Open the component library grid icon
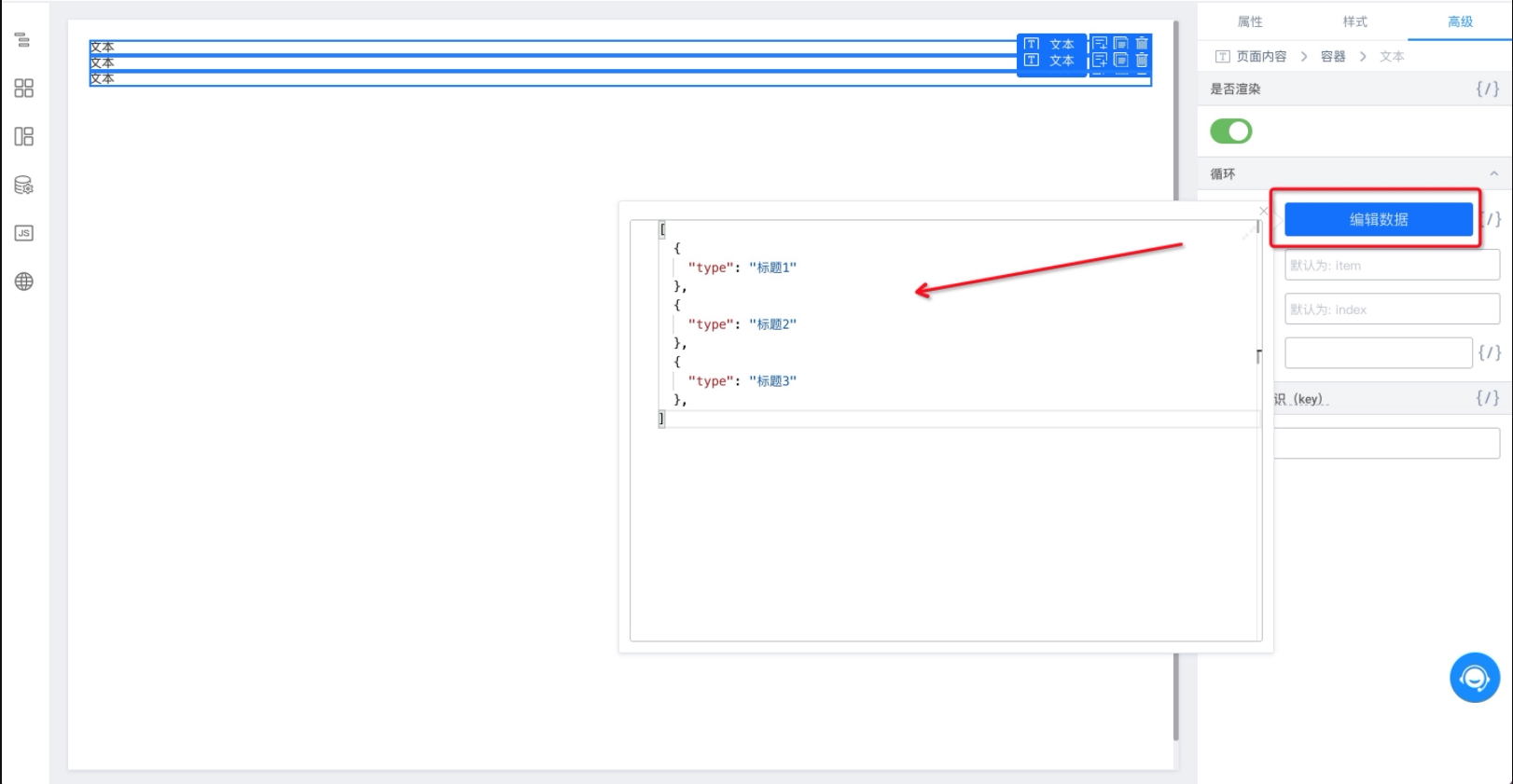The width and height of the screenshot is (1513, 784). (23, 89)
